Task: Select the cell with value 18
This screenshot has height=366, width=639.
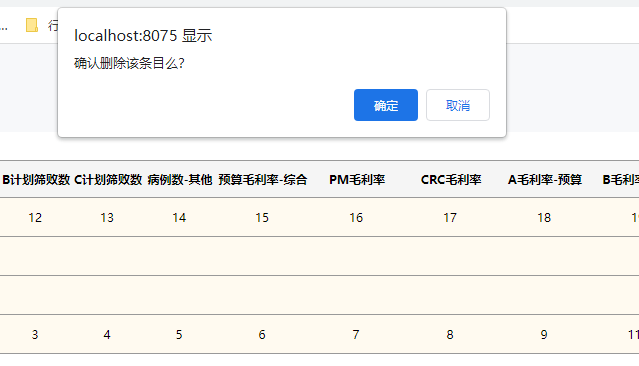Action: pos(544,218)
